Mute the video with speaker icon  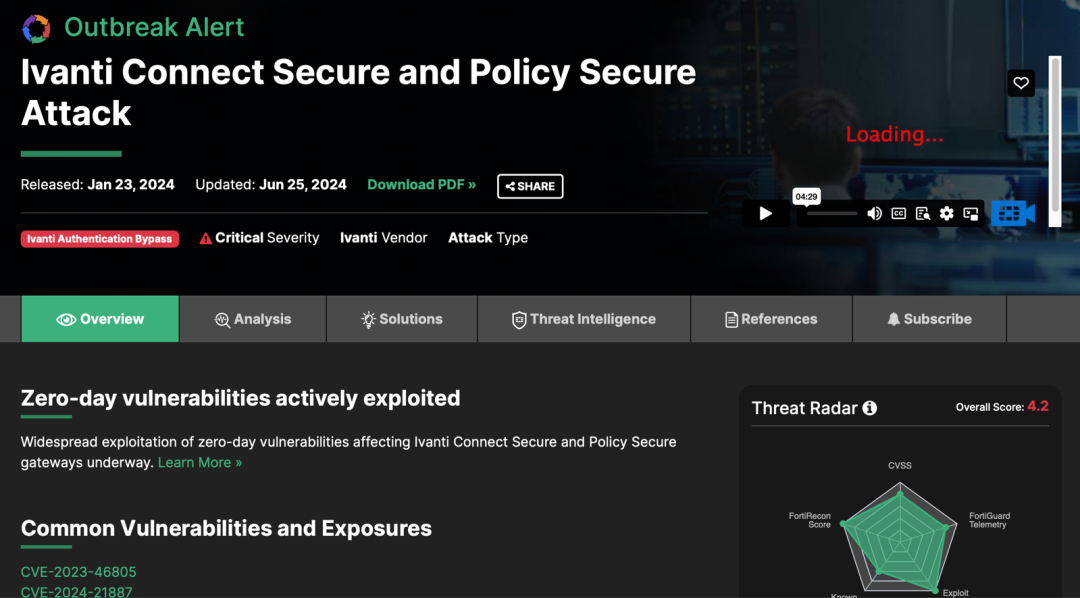[x=874, y=214]
